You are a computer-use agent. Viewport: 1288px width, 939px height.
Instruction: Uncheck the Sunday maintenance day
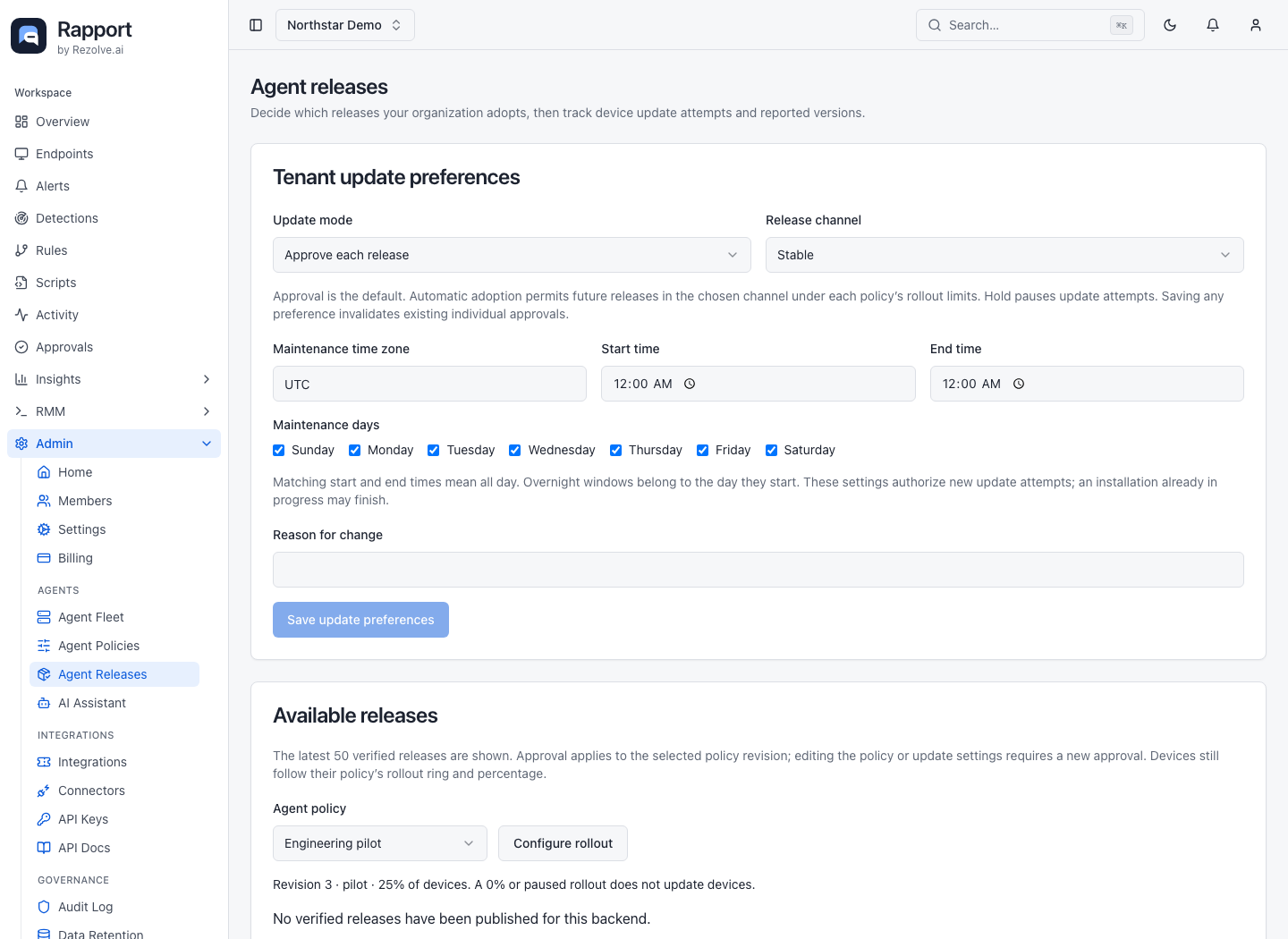coord(279,450)
